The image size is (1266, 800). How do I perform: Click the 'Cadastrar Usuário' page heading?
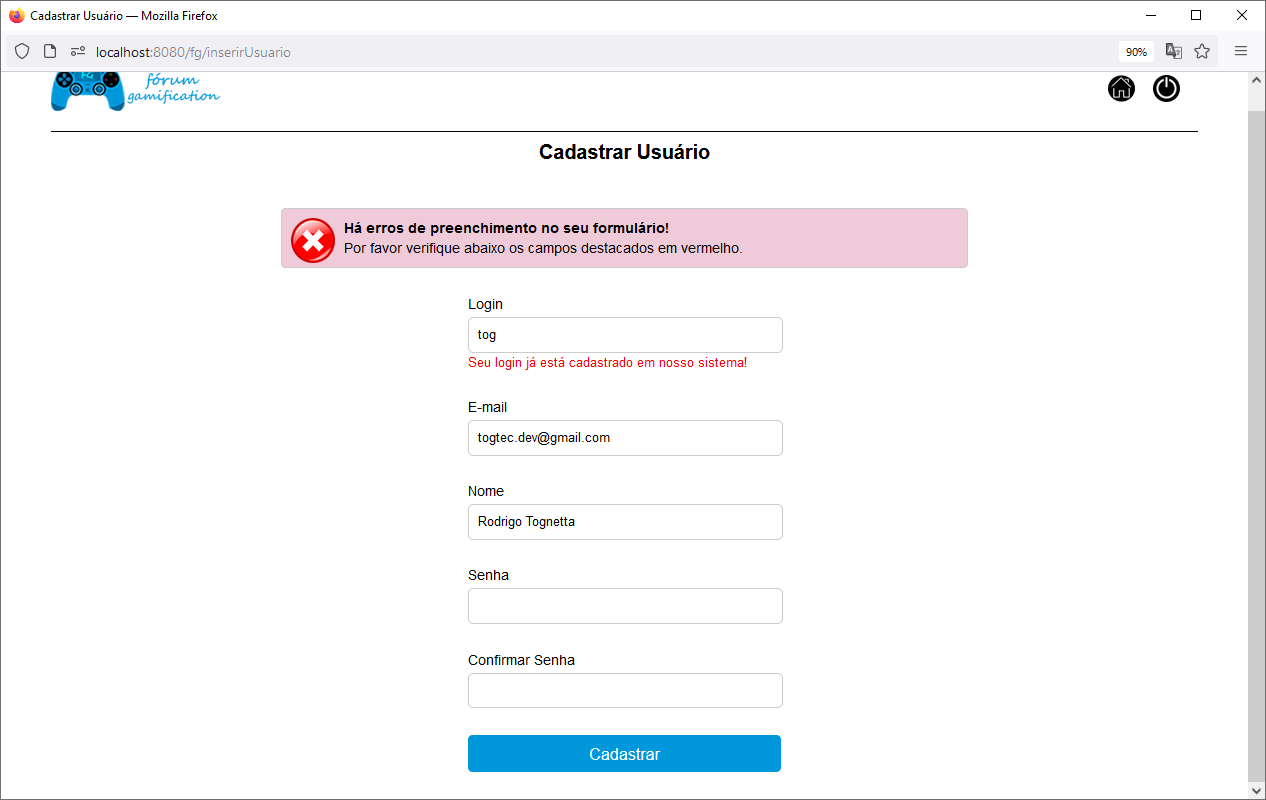point(624,152)
